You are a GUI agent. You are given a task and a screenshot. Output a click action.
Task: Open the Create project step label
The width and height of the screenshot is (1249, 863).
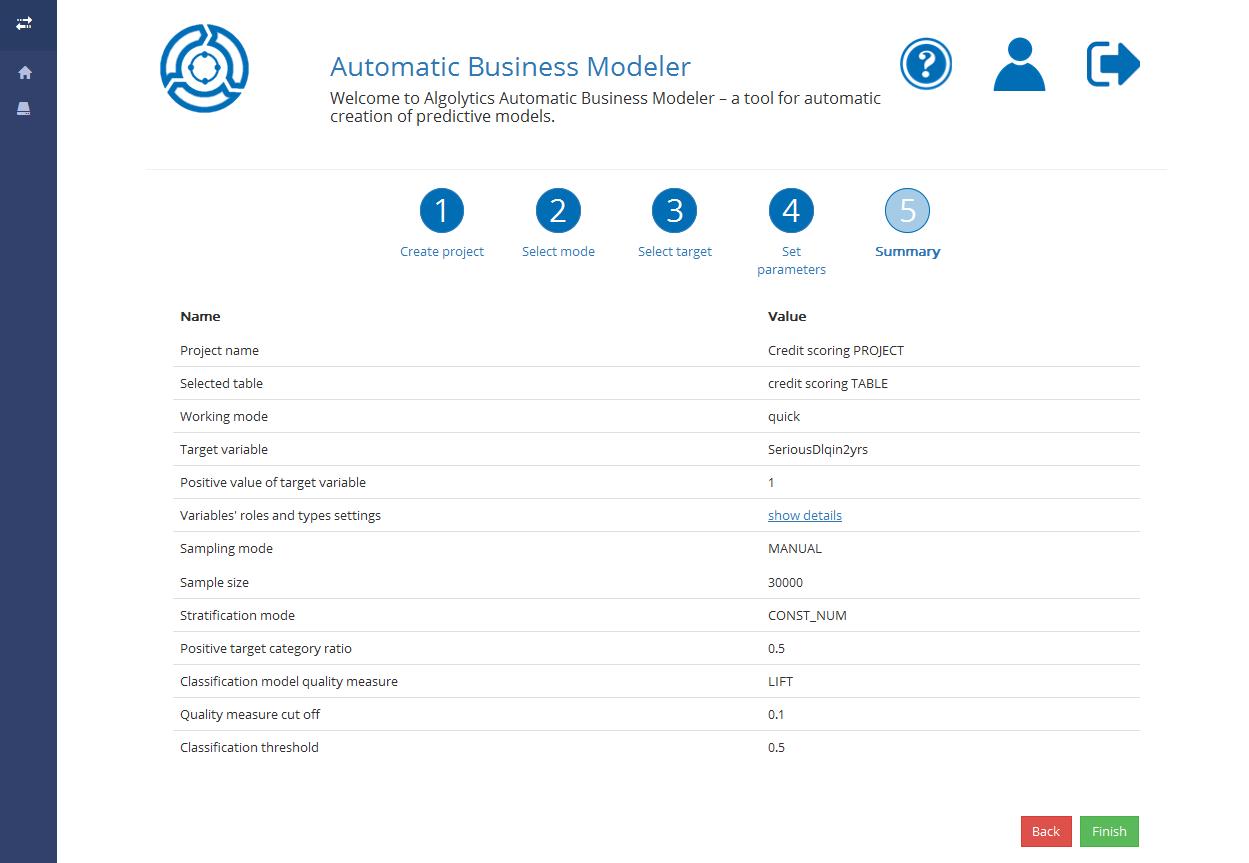click(x=442, y=252)
